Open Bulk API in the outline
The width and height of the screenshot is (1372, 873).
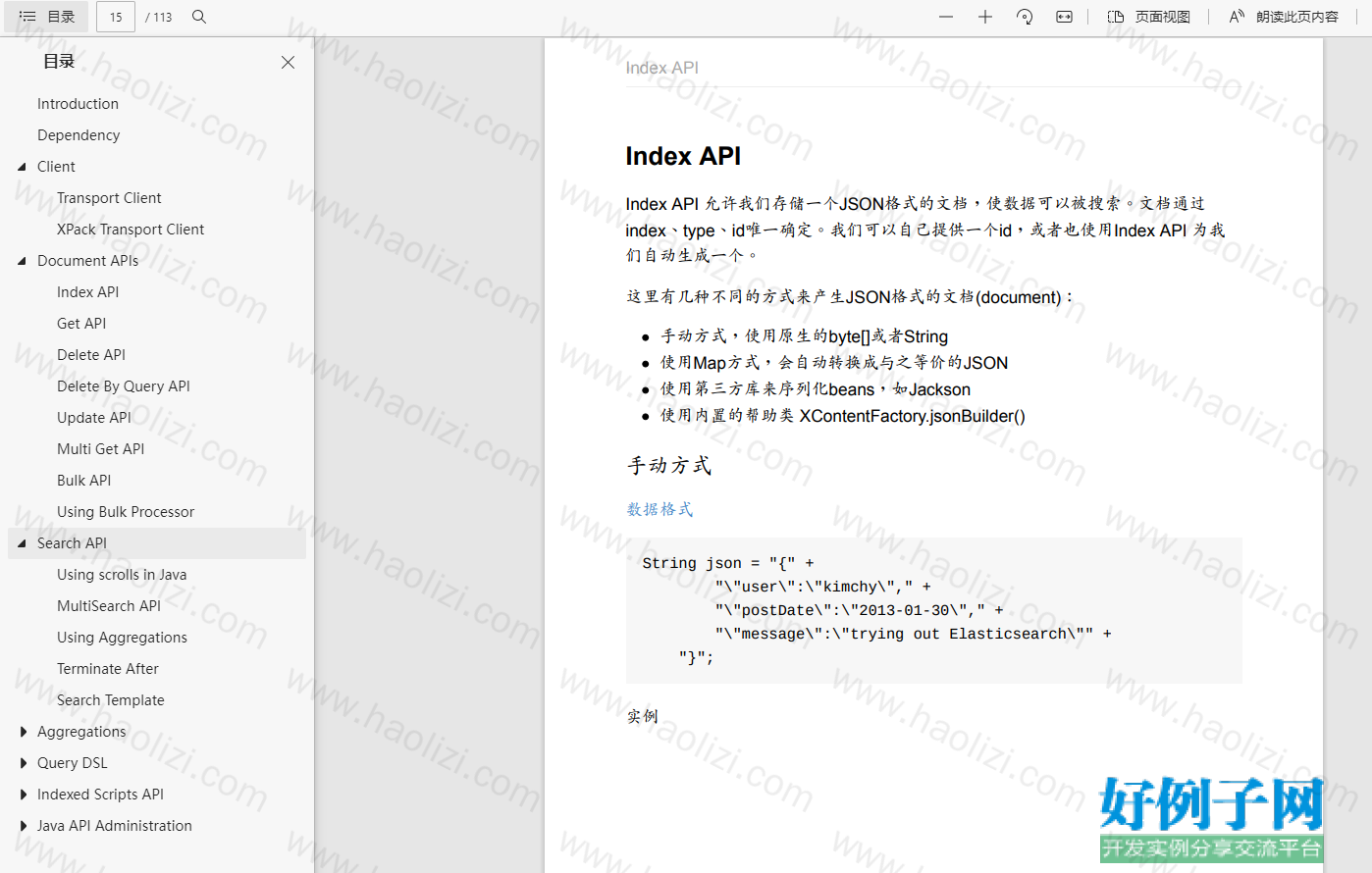click(x=83, y=481)
